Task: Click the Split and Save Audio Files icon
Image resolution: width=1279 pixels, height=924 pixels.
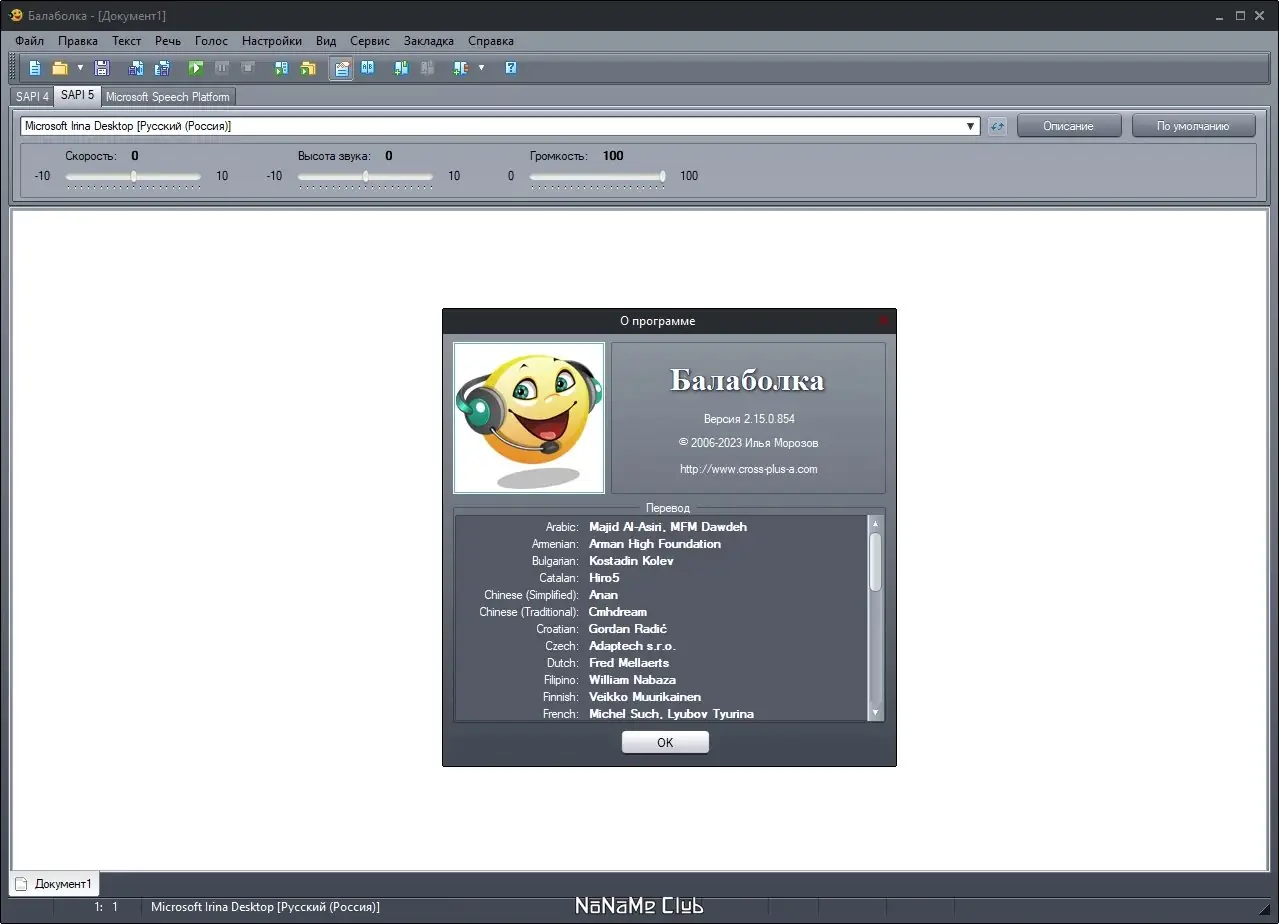Action: tap(162, 68)
